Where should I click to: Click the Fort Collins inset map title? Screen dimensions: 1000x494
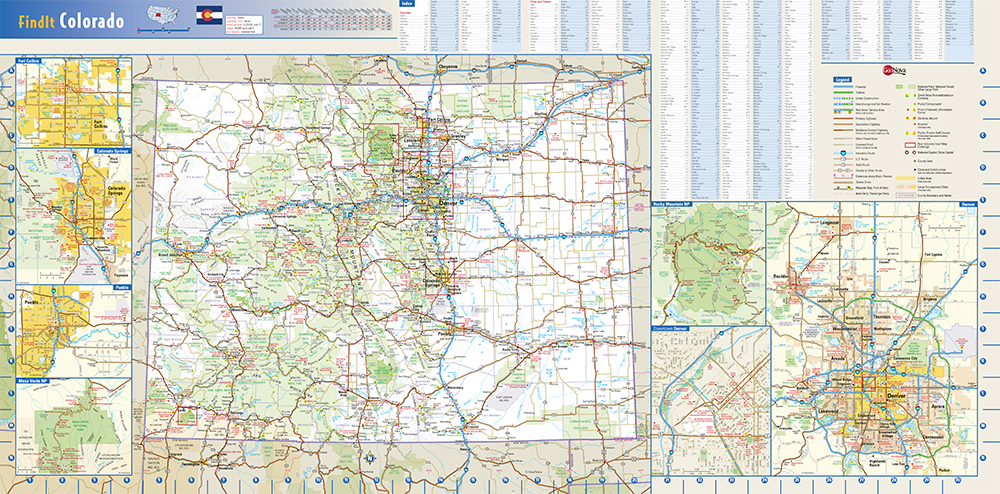(x=29, y=61)
